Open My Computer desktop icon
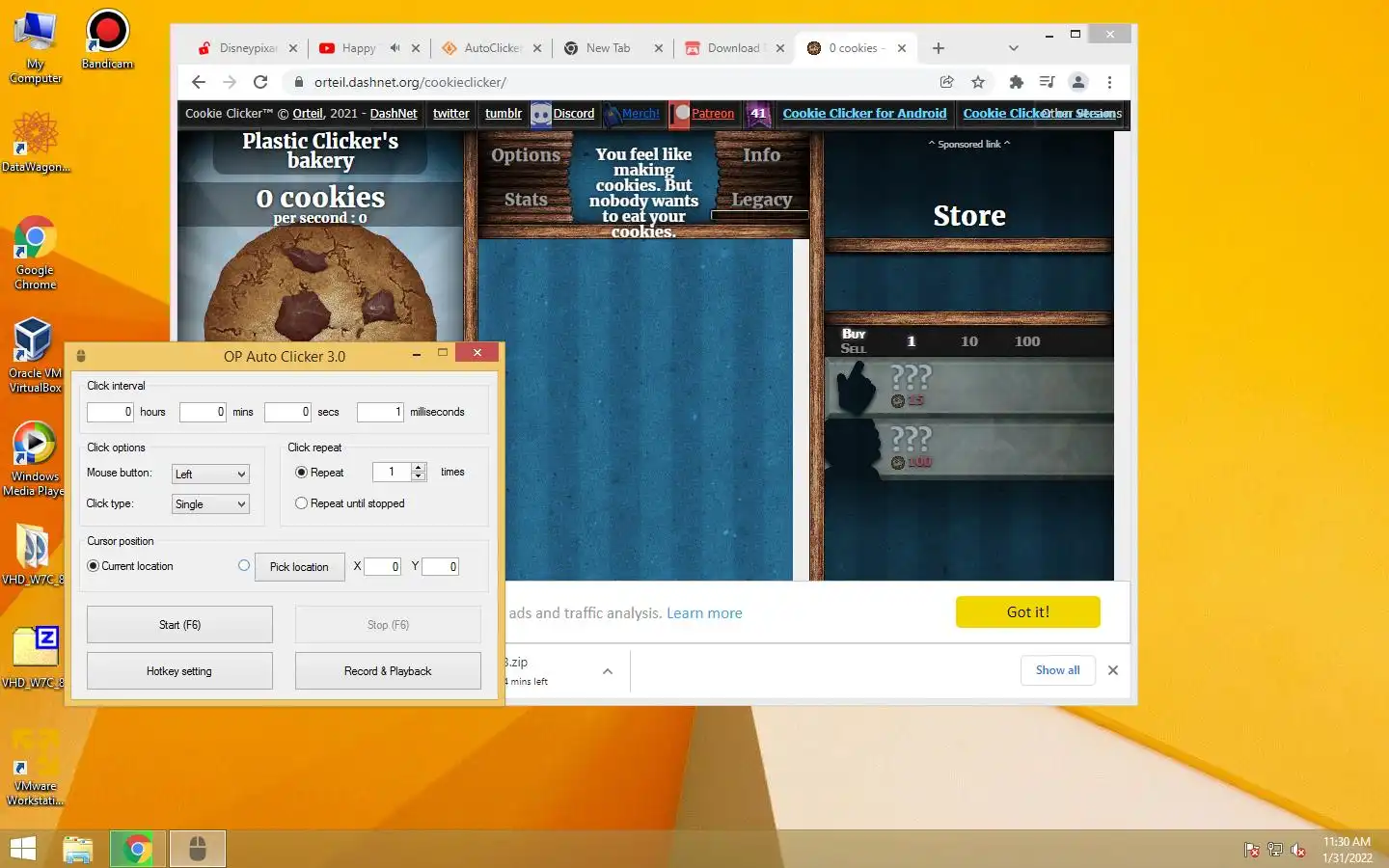 point(36,46)
